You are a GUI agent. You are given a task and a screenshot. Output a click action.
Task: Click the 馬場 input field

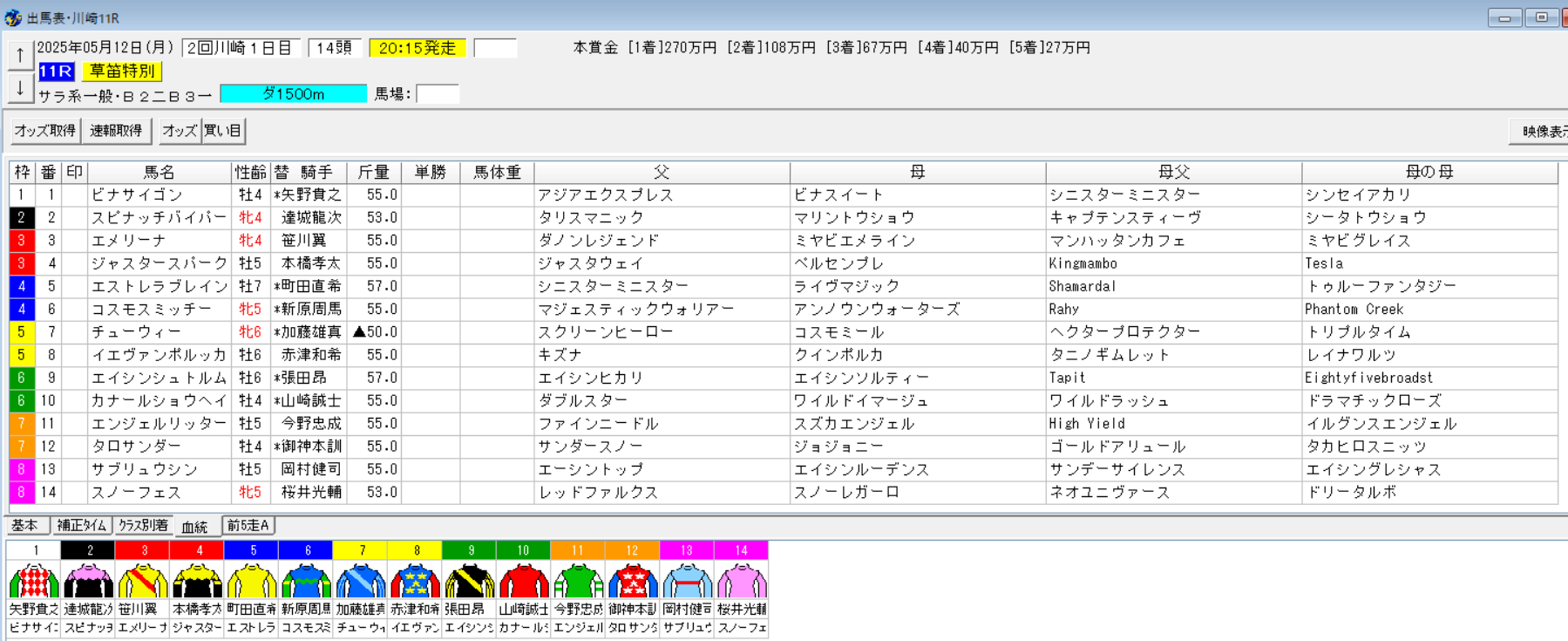click(438, 93)
